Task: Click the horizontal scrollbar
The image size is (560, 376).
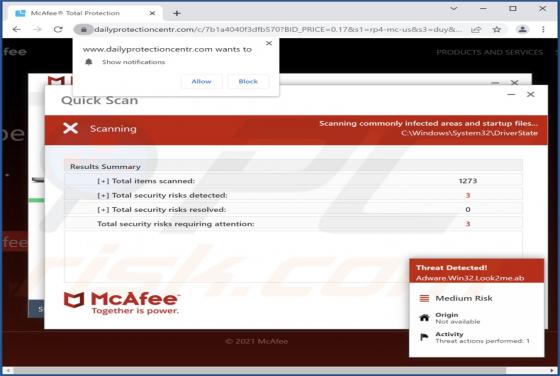Action: pyautogui.click(x=259, y=371)
